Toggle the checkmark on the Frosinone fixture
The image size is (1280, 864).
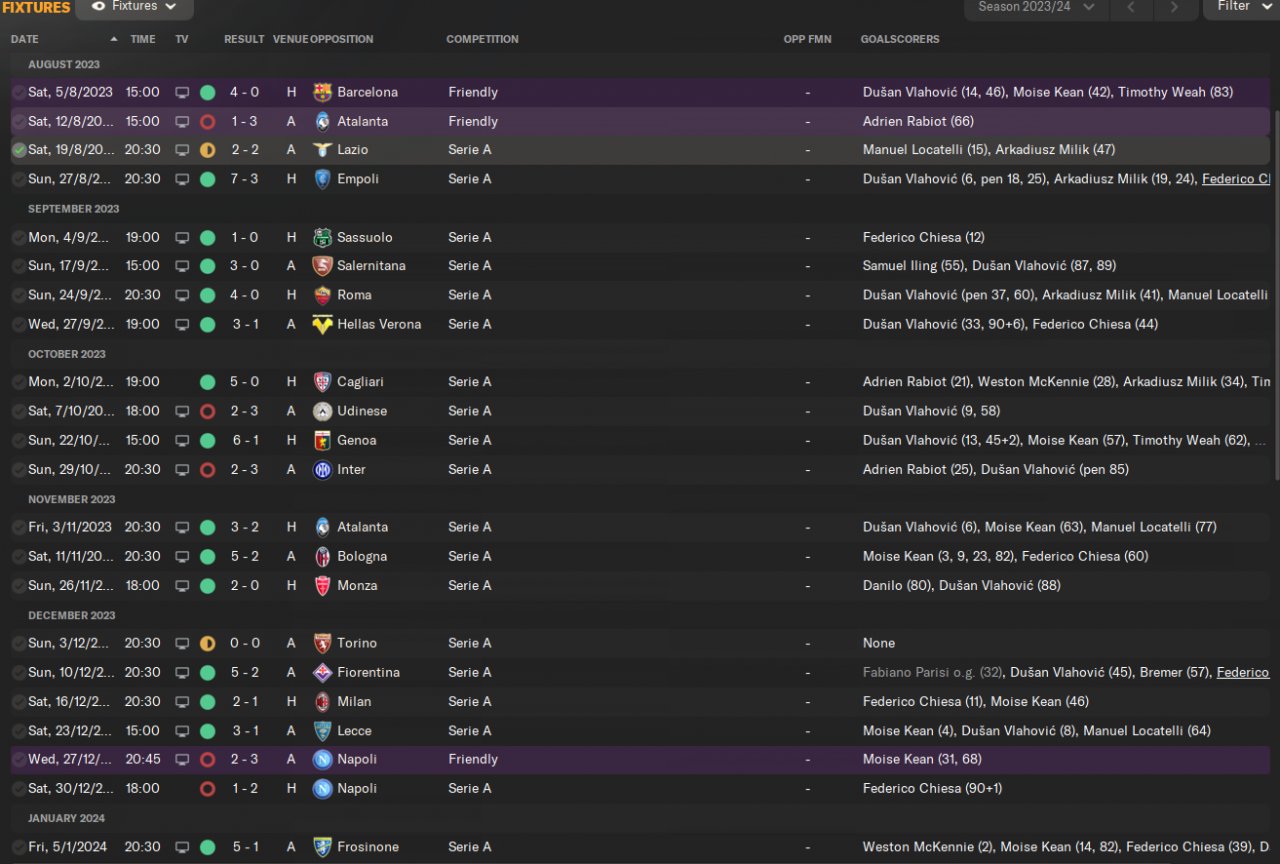(x=19, y=847)
